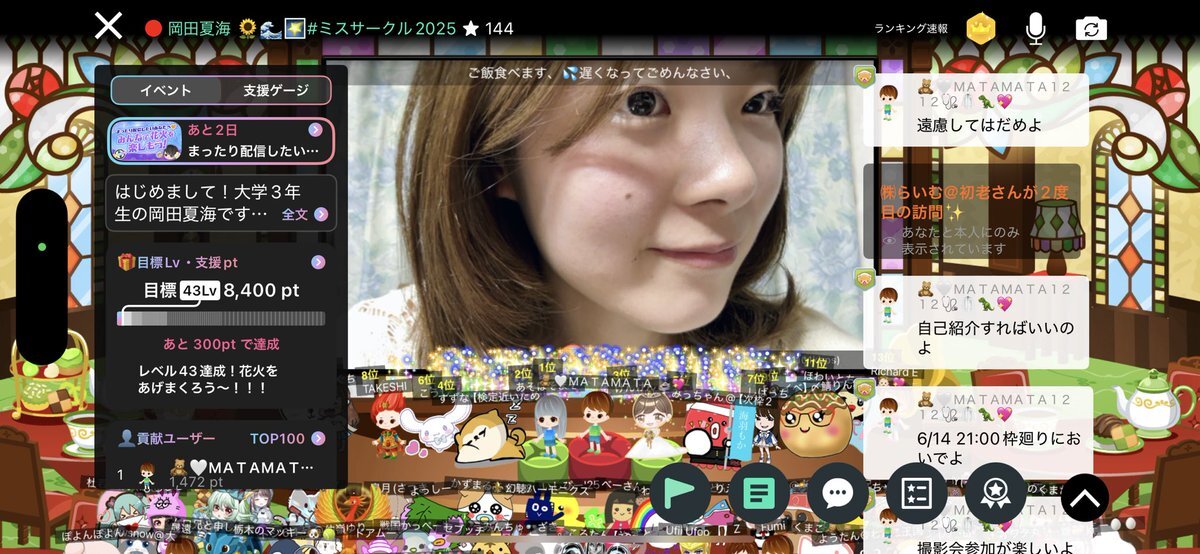This screenshot has width=1200, height=554.
Task: Switch to the イベント tab
Action: point(165,90)
